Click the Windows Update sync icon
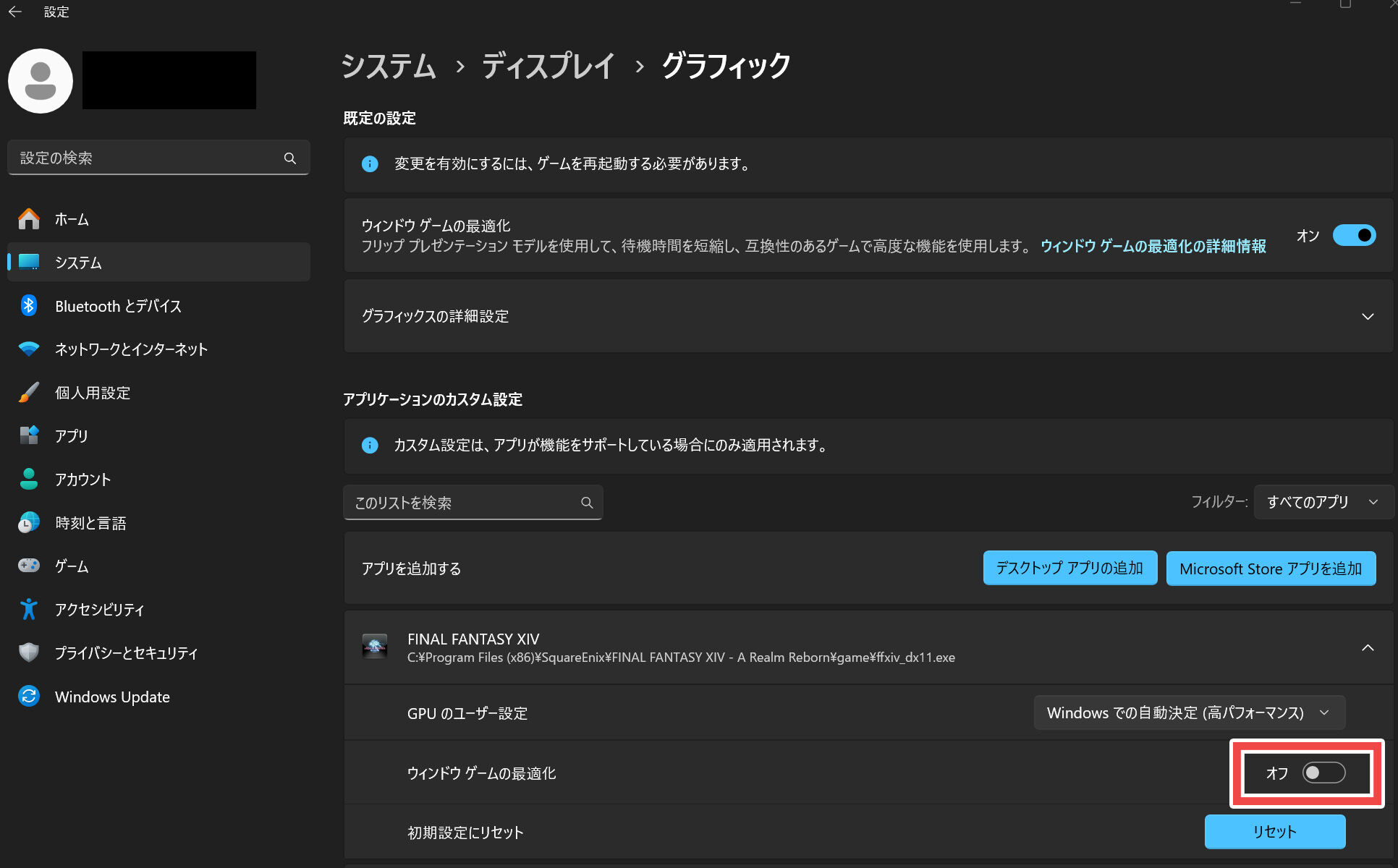 [29, 697]
